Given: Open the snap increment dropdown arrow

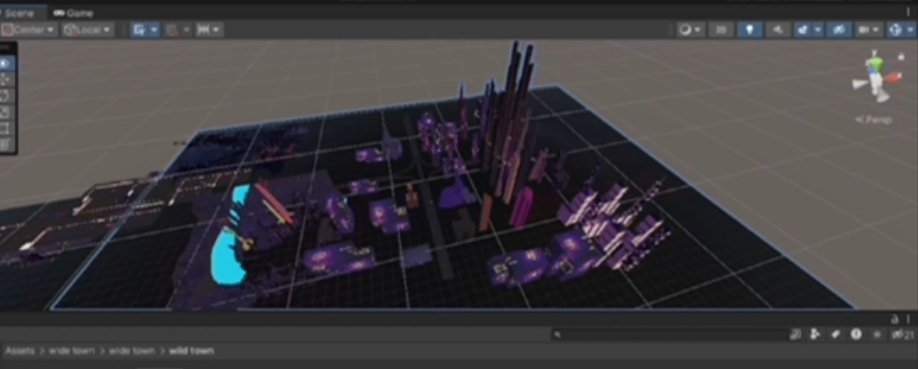Looking at the screenshot, I should 217,30.
